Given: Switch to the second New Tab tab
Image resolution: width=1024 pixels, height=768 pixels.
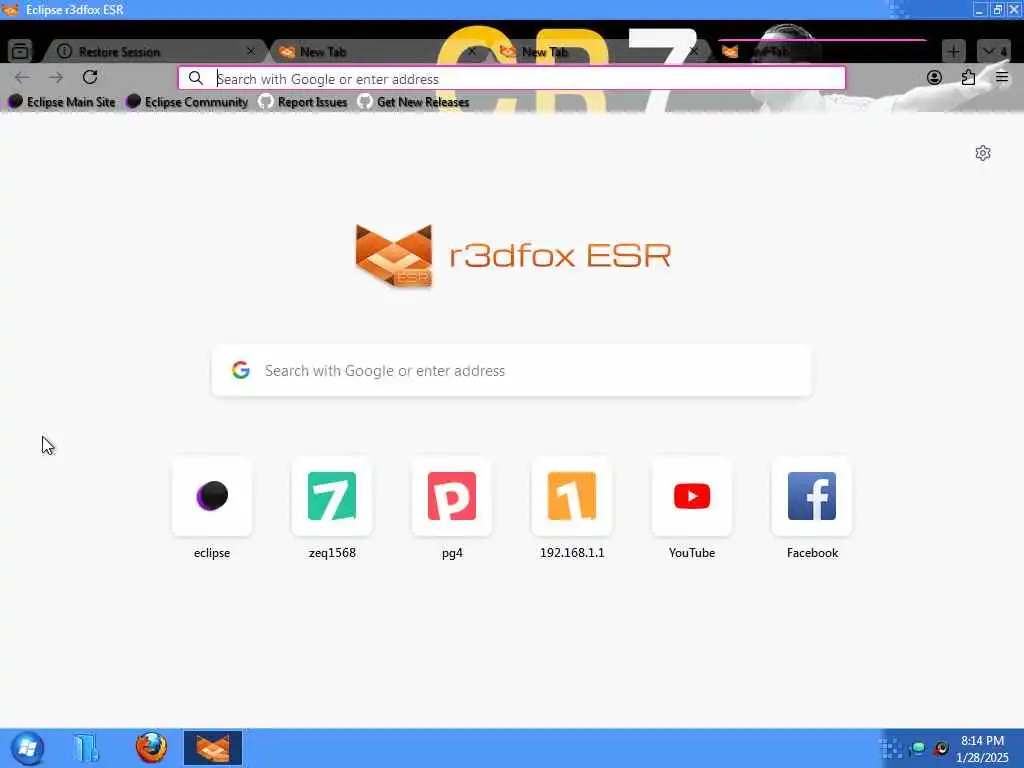Looking at the screenshot, I should pyautogui.click(x=598, y=51).
